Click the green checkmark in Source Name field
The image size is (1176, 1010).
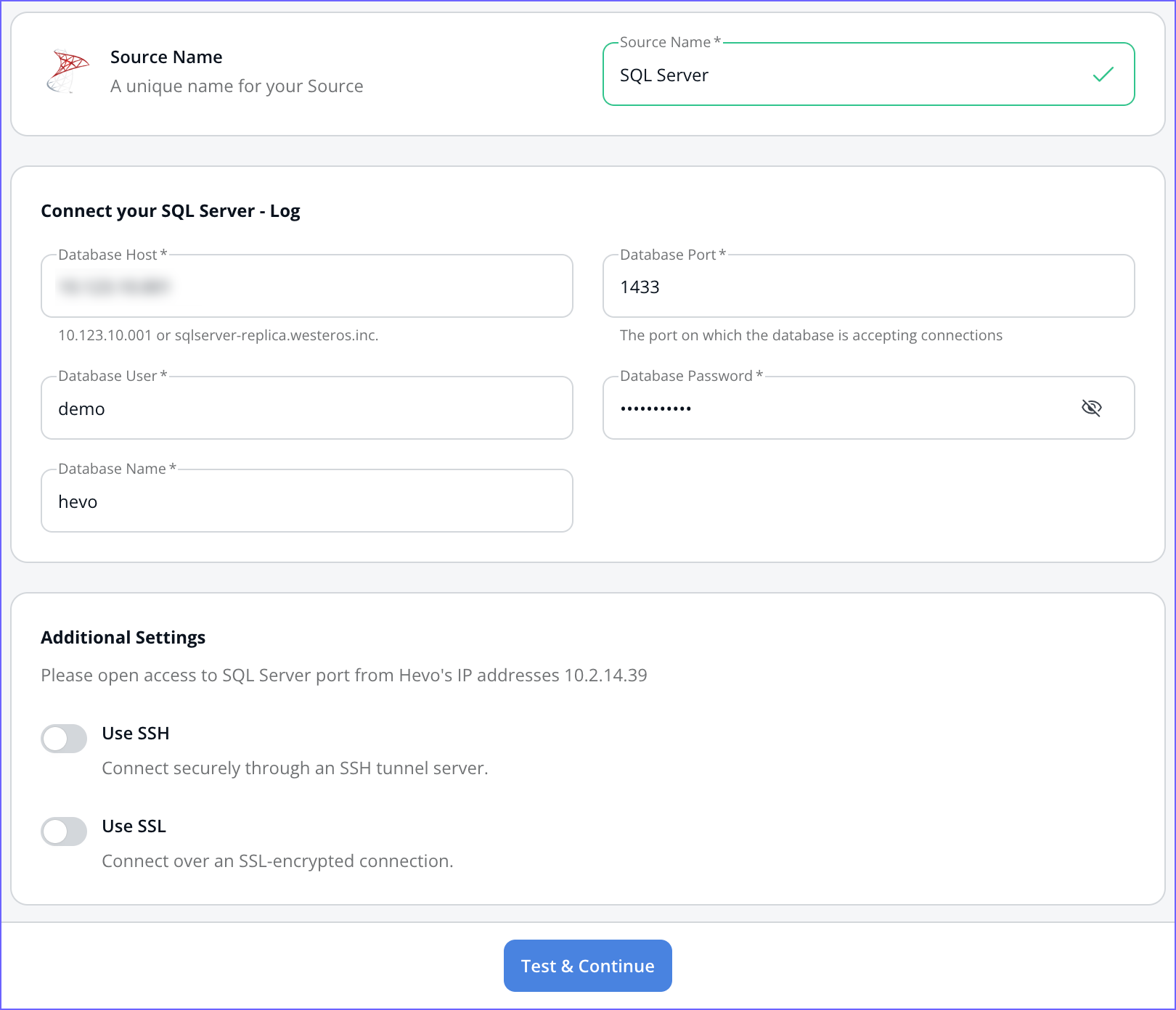1103,75
